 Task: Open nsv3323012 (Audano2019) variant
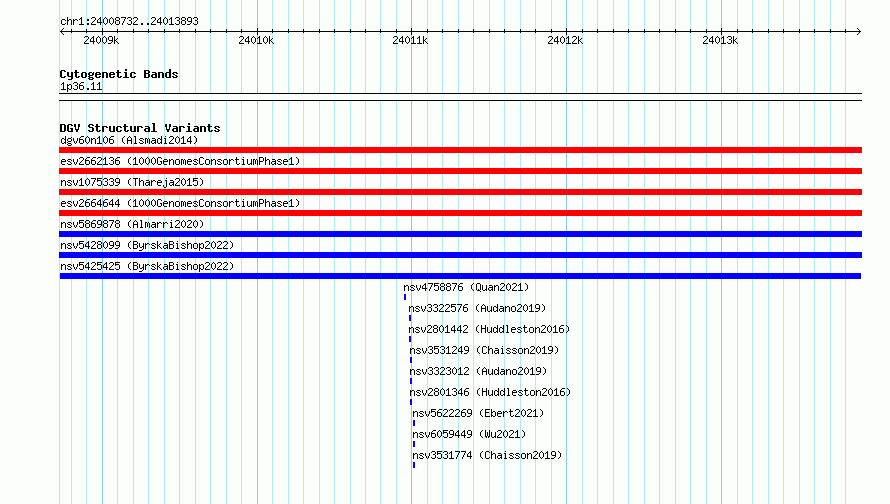478,371
